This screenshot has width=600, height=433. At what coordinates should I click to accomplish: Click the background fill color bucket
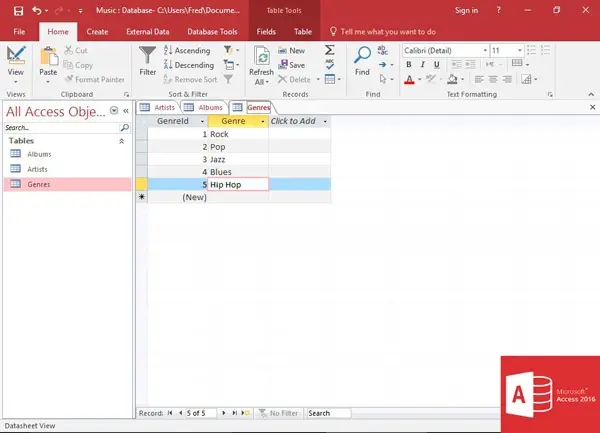(452, 79)
